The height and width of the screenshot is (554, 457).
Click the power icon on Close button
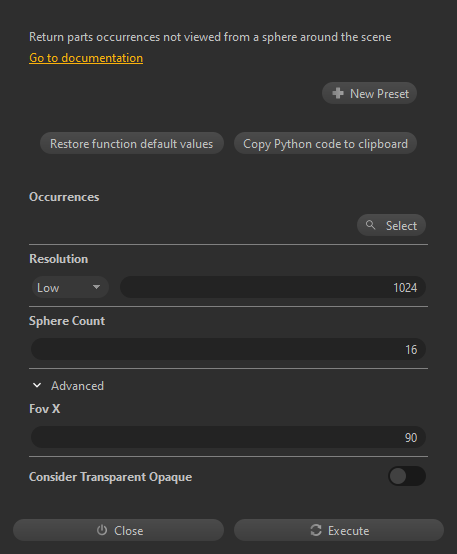(102, 530)
